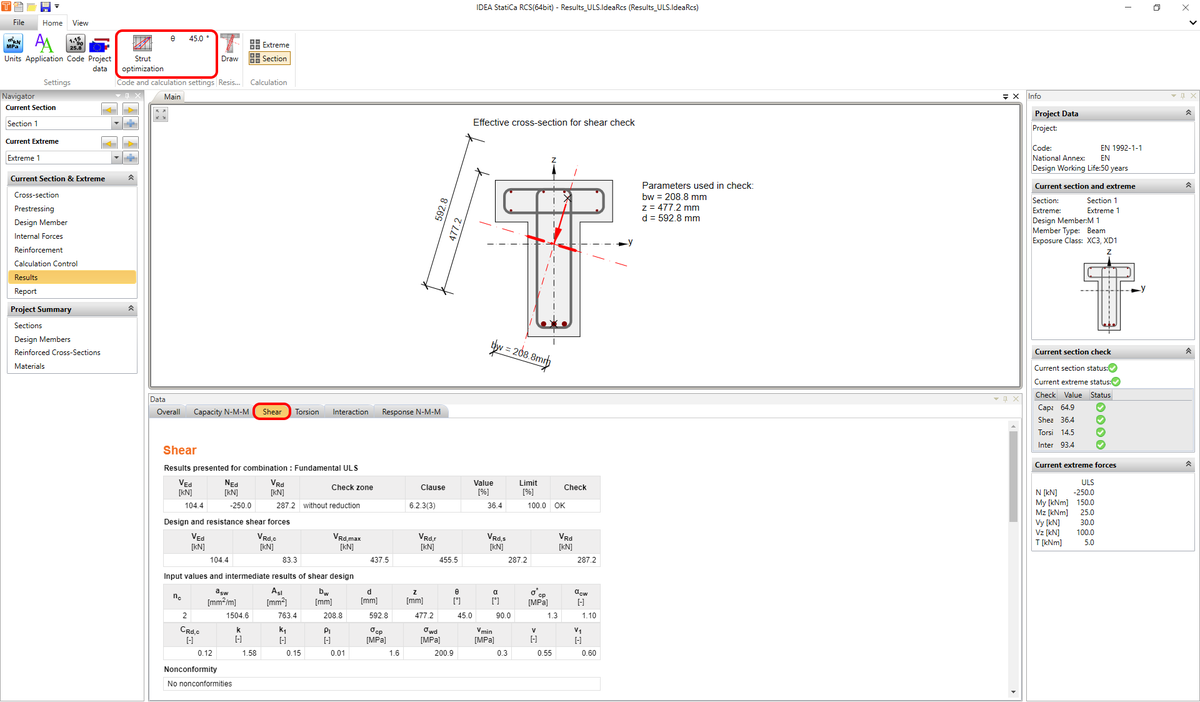Switch to the View ribbon tab
This screenshot has height=702, width=1200.
(x=80, y=22)
